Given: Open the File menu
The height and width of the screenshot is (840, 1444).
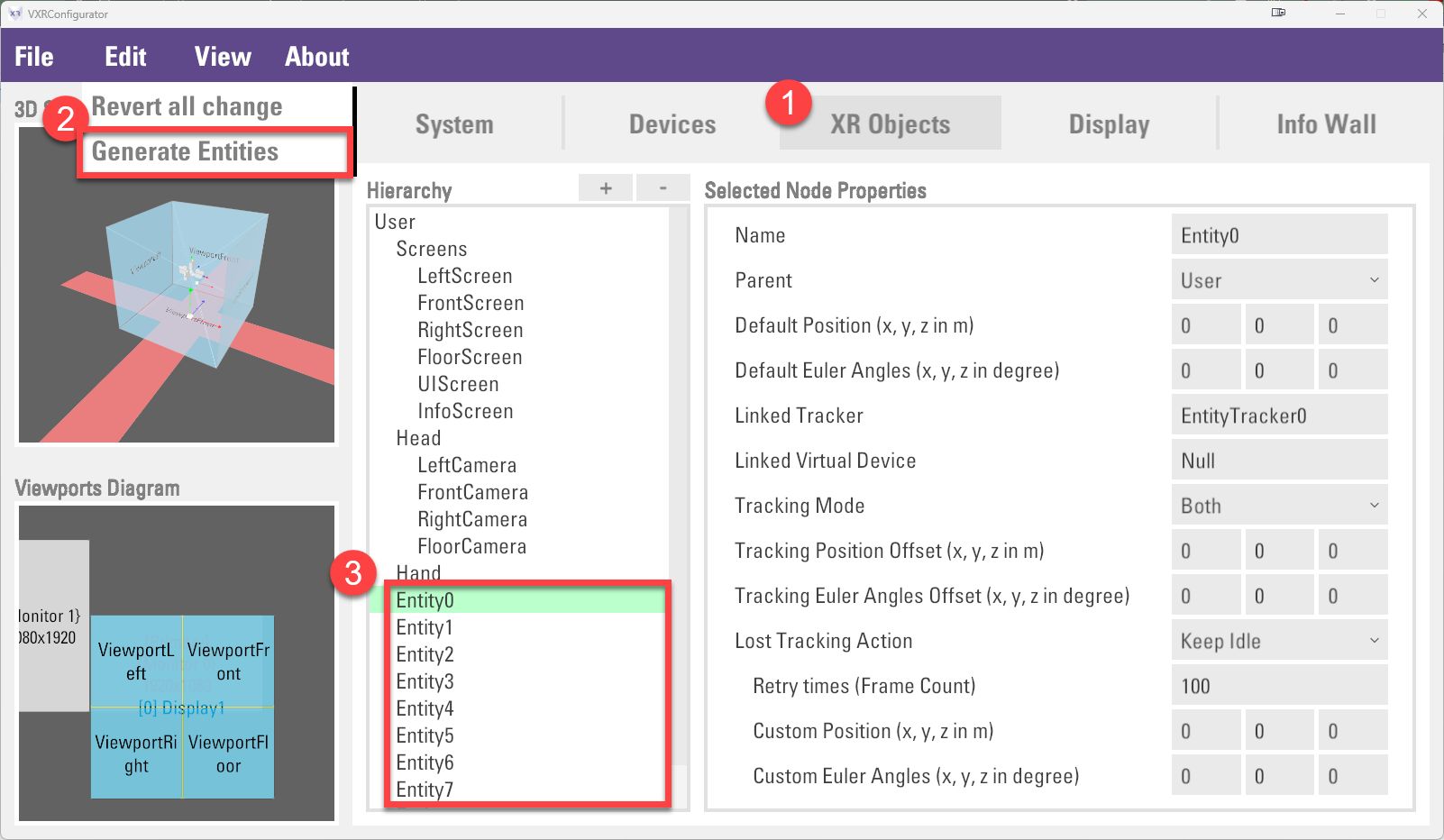Looking at the screenshot, I should (34, 57).
